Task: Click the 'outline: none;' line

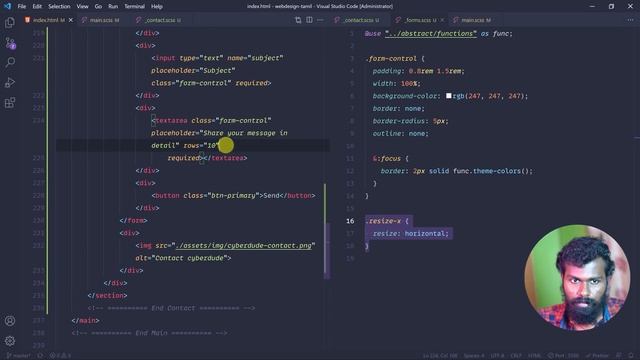Action: click(x=400, y=133)
